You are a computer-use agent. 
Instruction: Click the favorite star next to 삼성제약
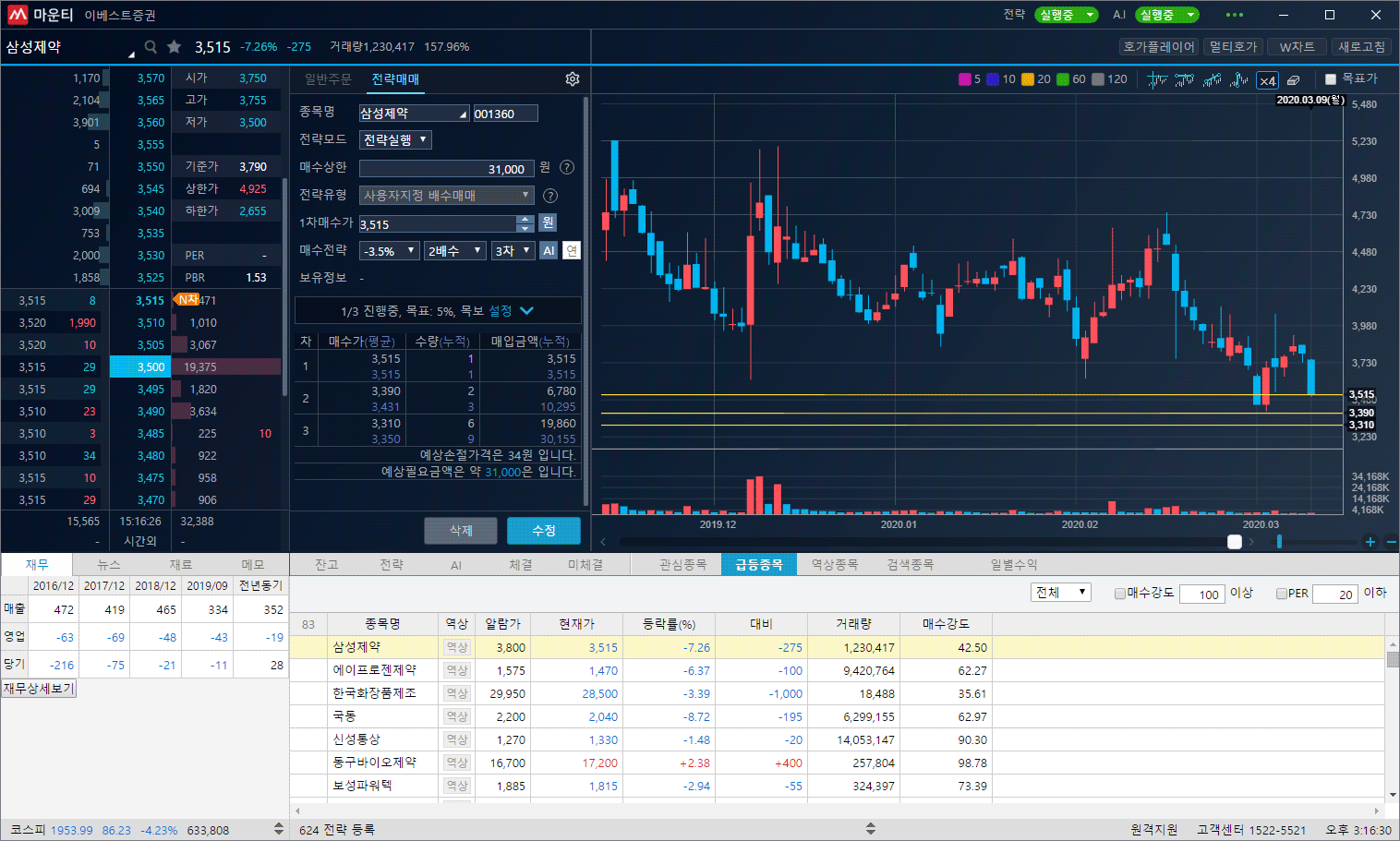coord(174,47)
